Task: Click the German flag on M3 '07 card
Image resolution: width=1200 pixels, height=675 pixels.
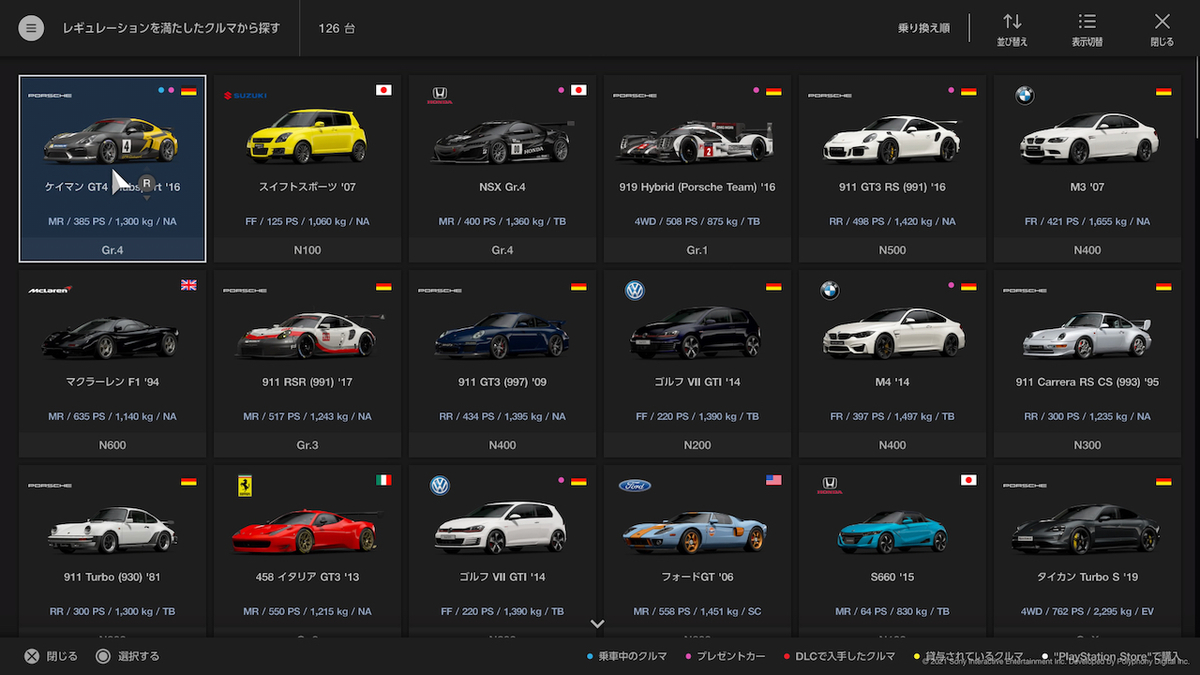Action: 1163,90
